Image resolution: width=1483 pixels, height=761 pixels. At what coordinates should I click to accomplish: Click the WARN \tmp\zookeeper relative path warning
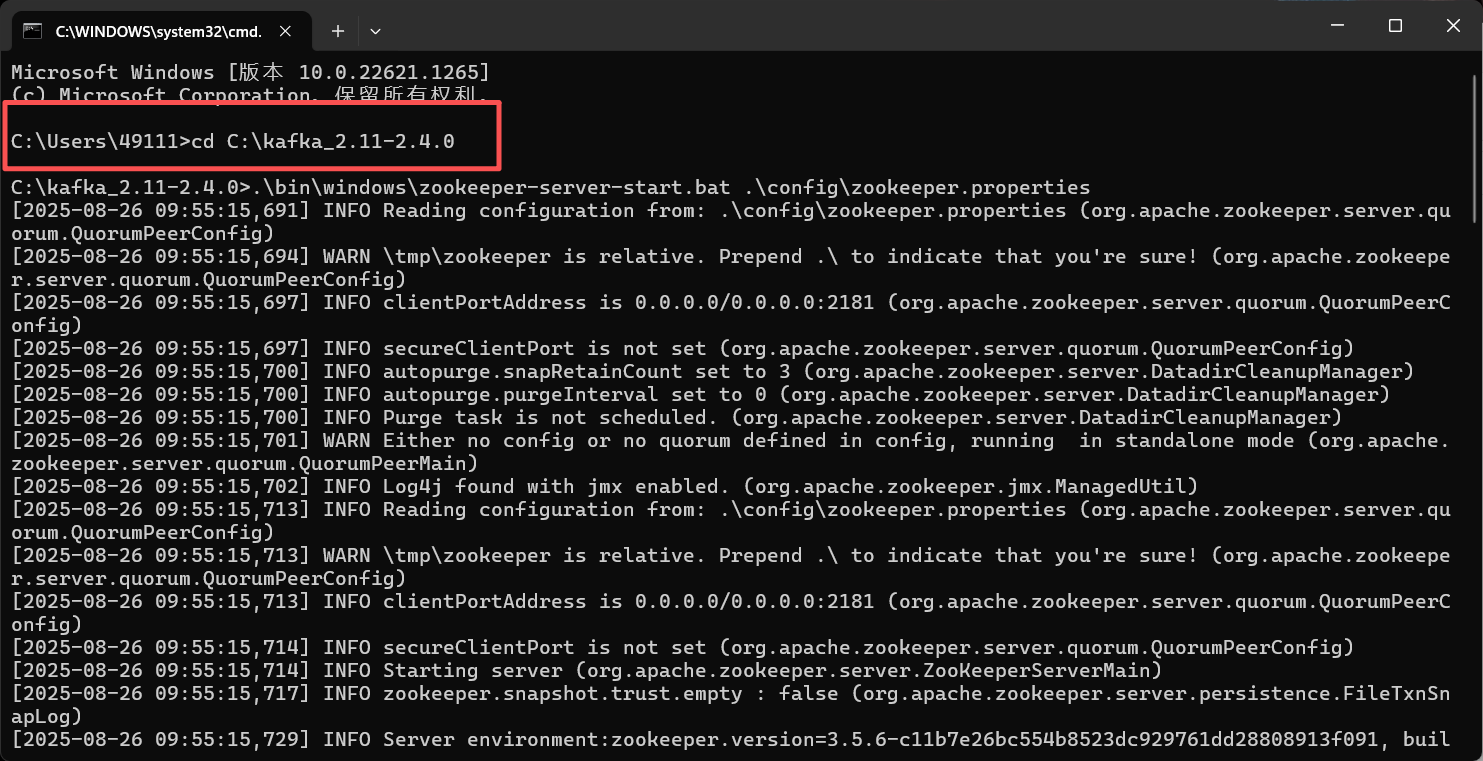[x=700, y=256]
